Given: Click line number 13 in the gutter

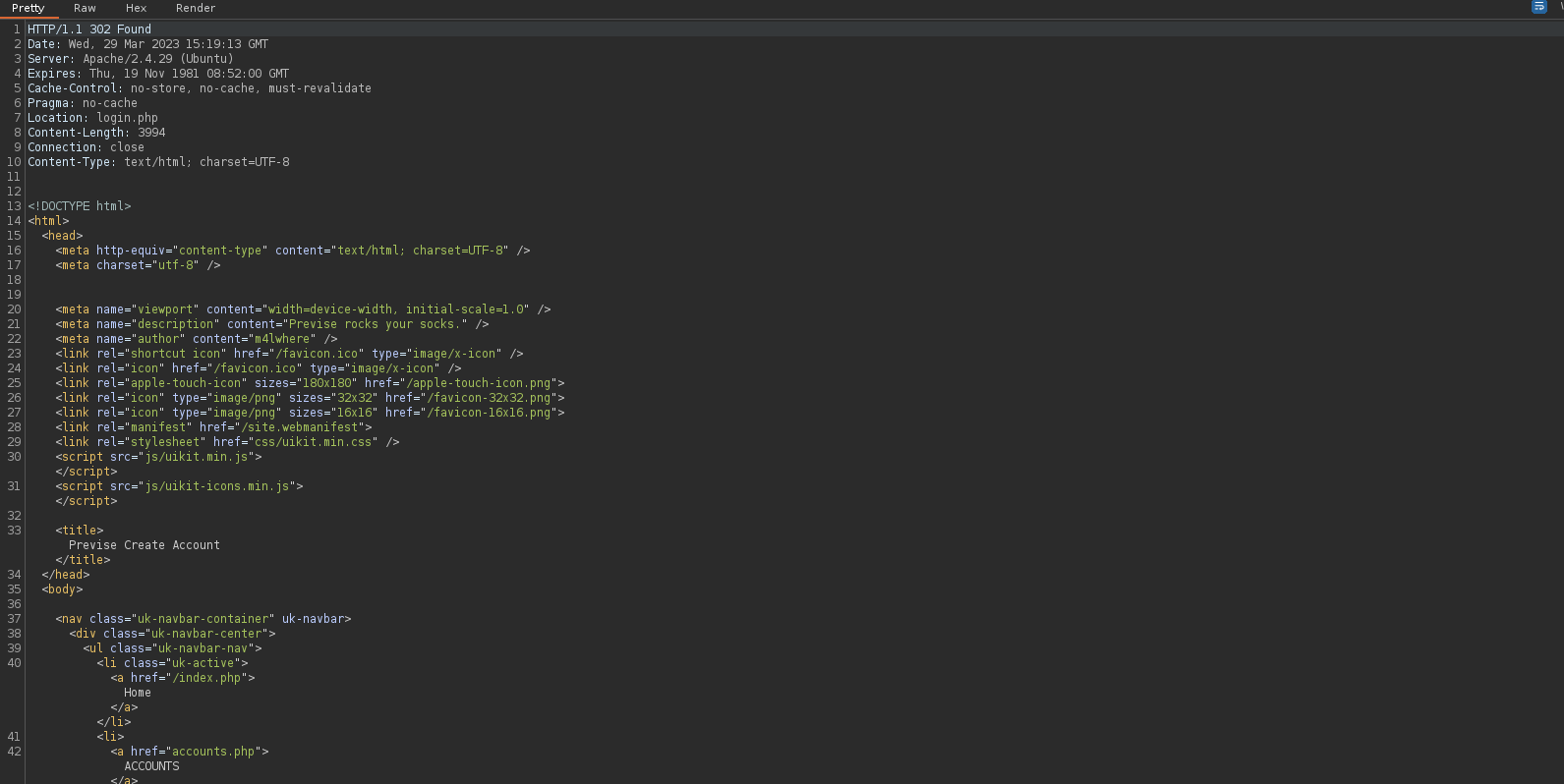Looking at the screenshot, I should (x=14, y=206).
